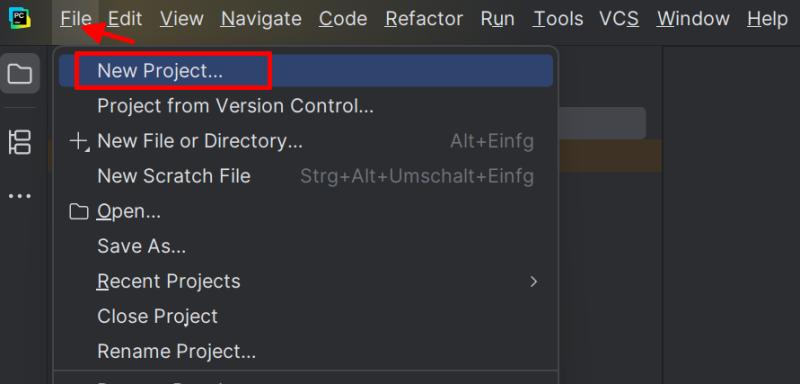Select New File or Directory... entry
Screen dimensions: 800x384
[306, 141]
